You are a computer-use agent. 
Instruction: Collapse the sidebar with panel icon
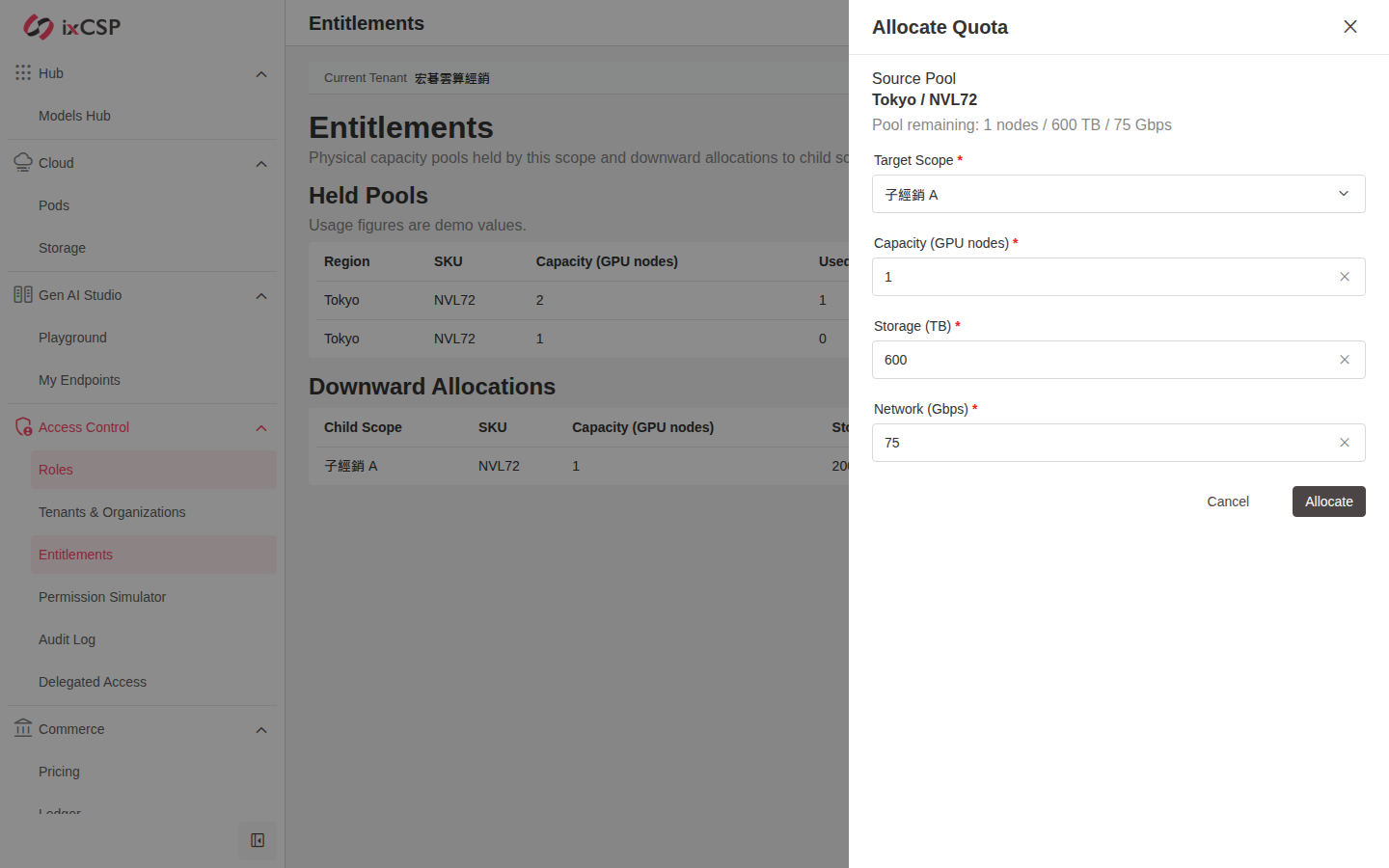point(258,840)
